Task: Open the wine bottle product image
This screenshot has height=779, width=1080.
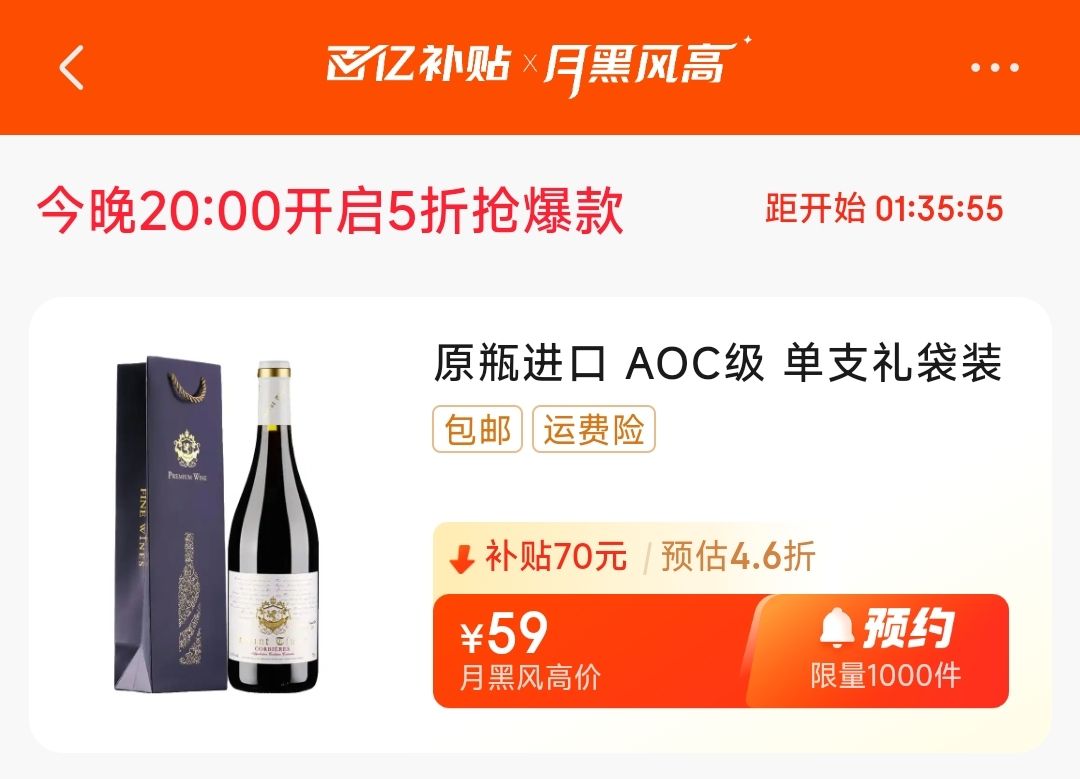Action: [273, 526]
